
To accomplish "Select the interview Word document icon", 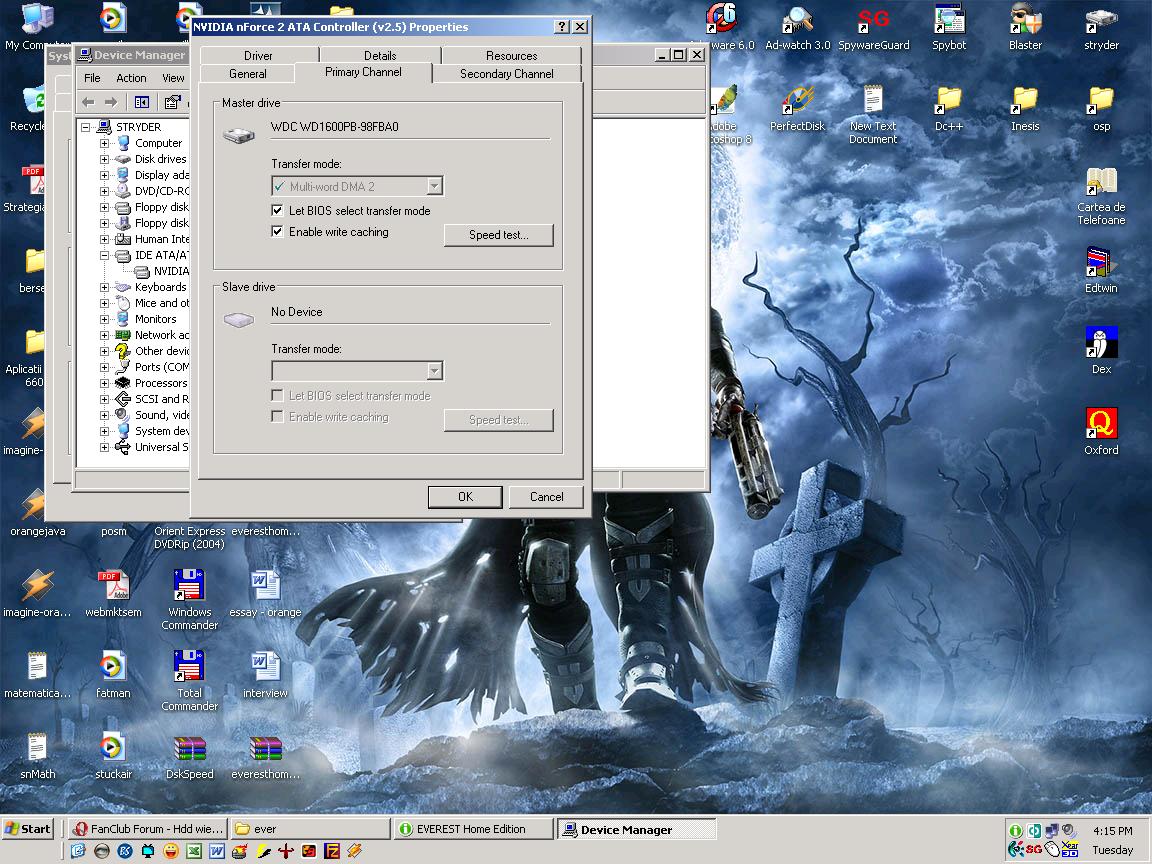I will [265, 674].
